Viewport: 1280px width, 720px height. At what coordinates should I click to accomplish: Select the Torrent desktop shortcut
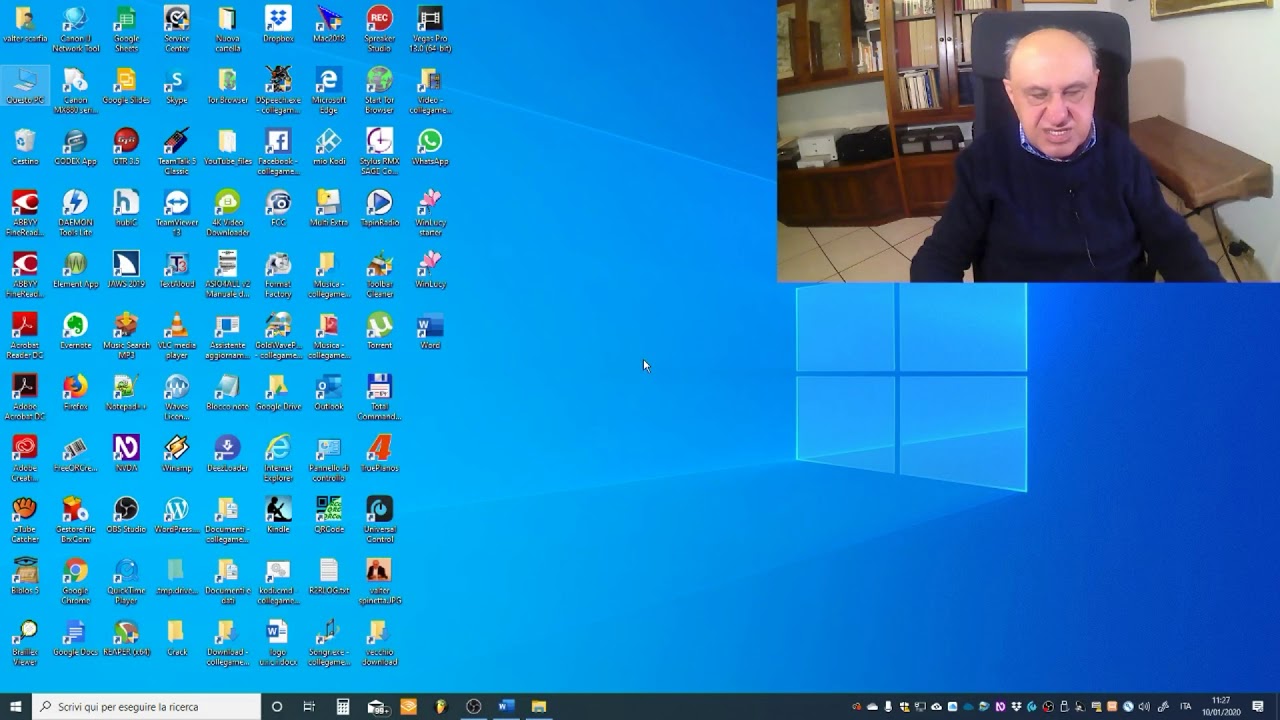(x=379, y=331)
